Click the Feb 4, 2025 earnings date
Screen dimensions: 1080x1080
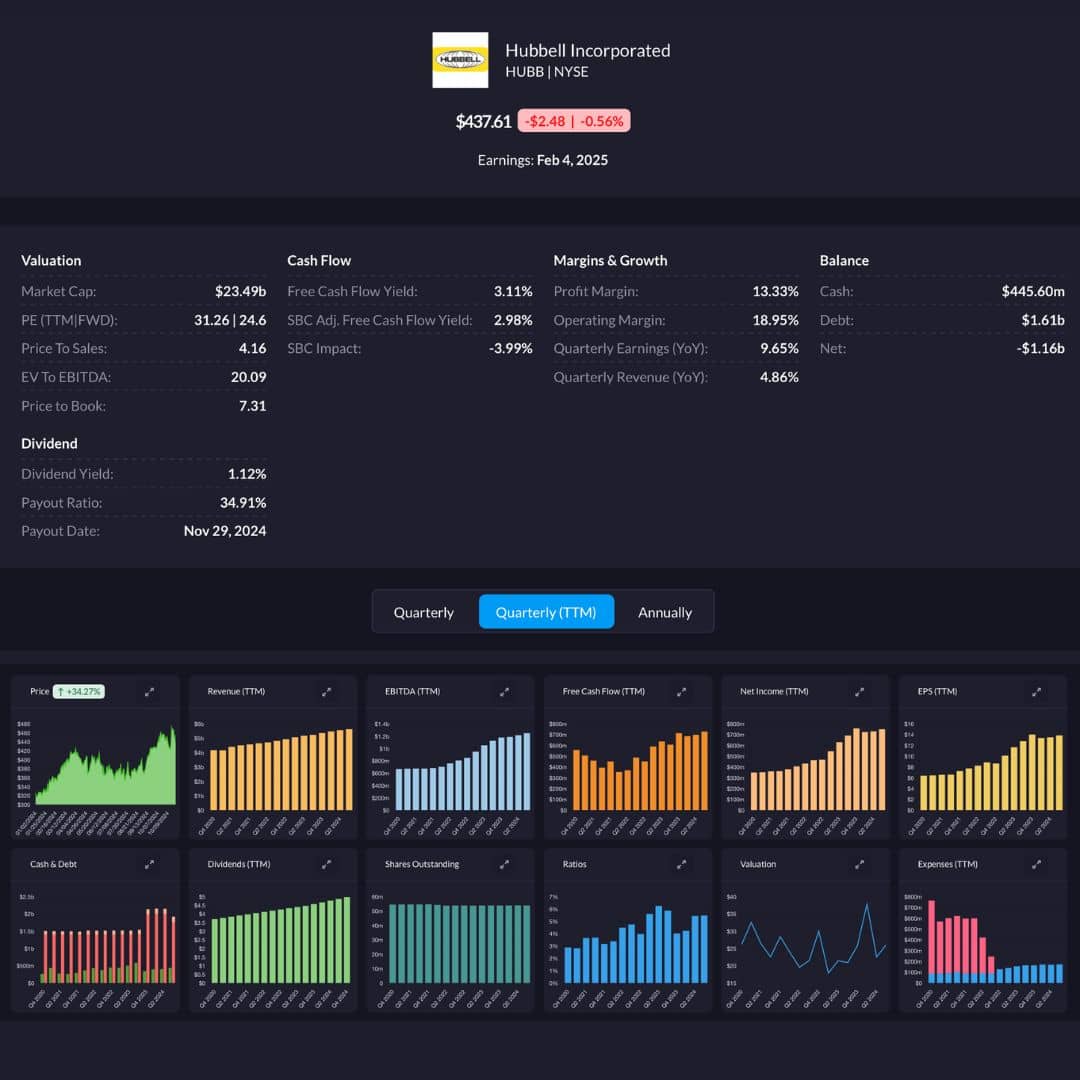572,160
